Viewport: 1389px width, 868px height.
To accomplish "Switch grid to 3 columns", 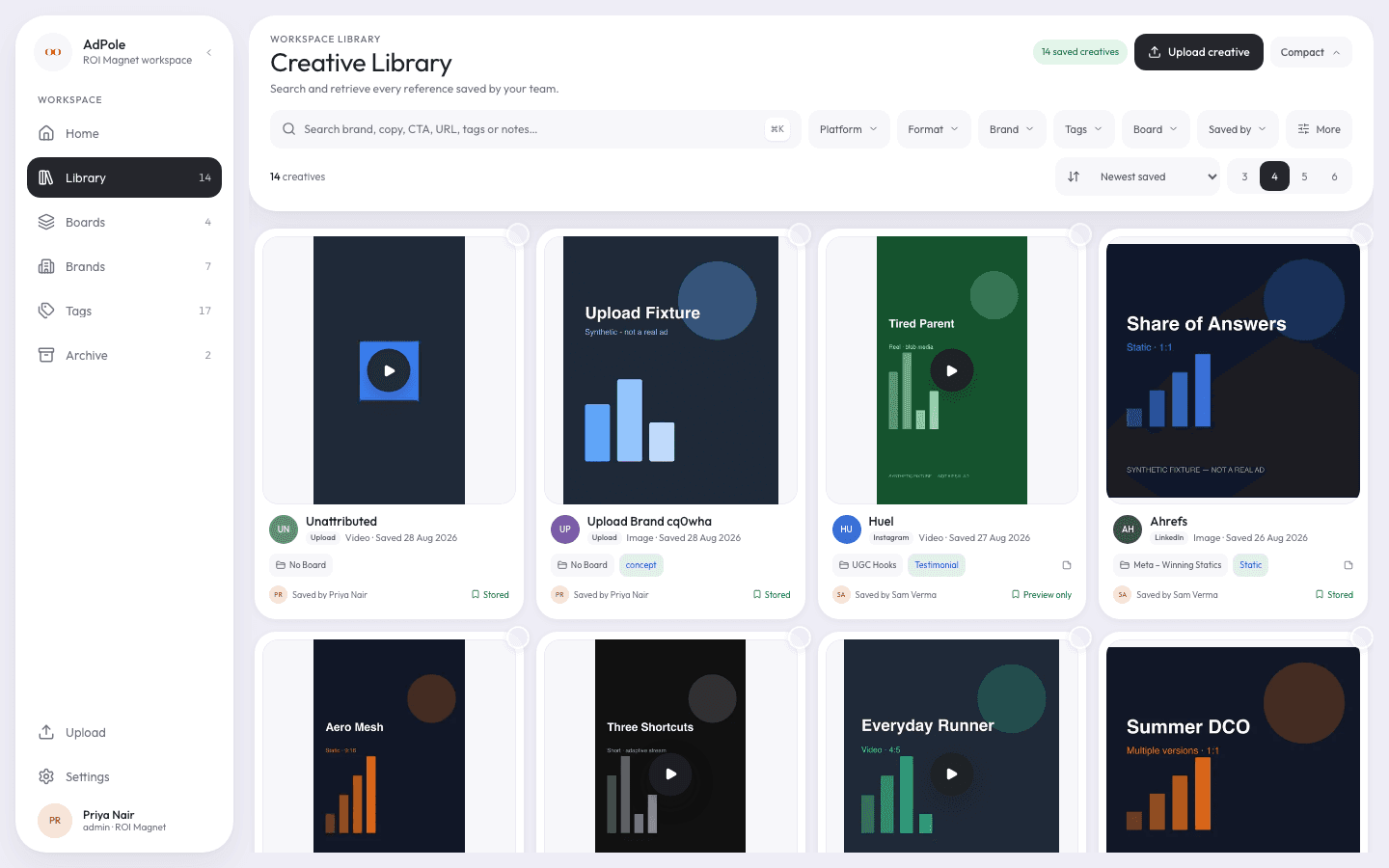I will [1244, 176].
